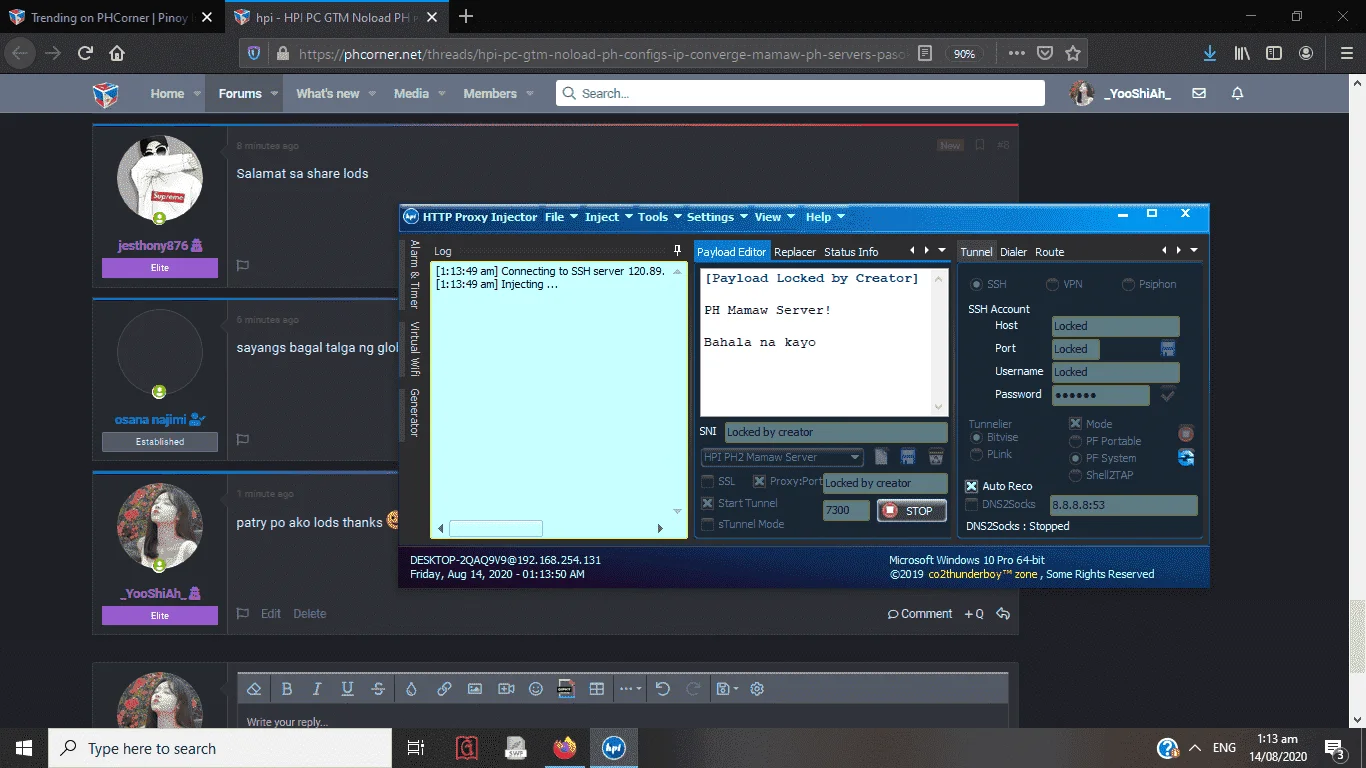Viewport: 1366px width, 768px height.
Task: Open jesthony876 profile link
Action: [x=160, y=245]
